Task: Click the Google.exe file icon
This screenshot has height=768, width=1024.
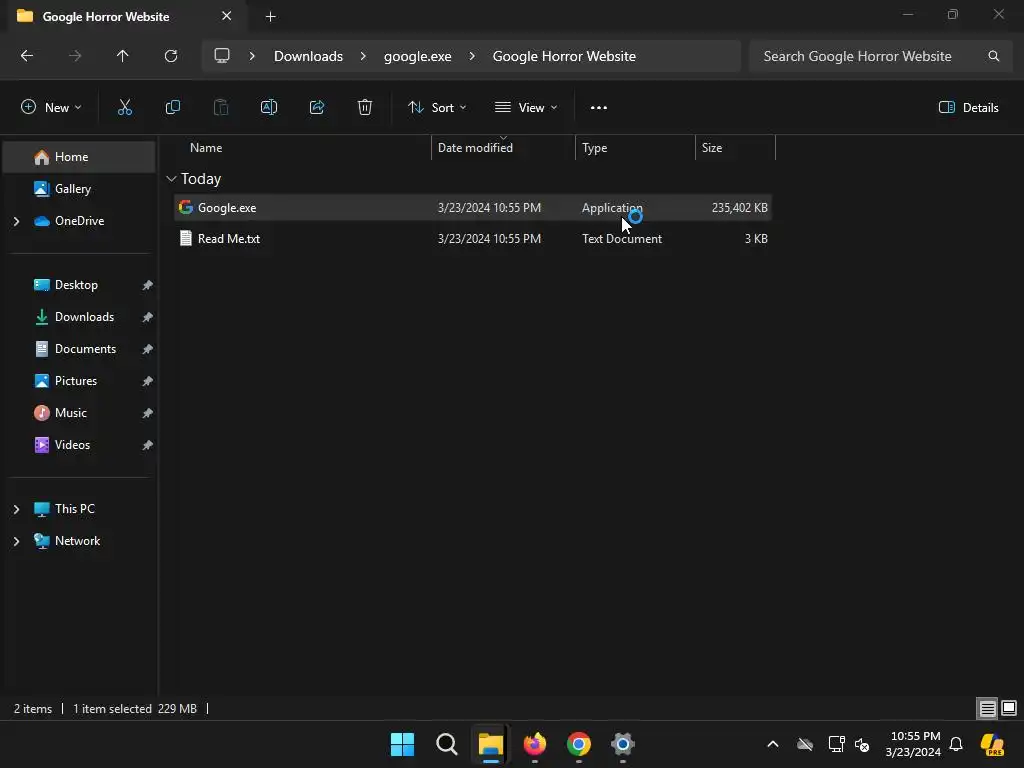Action: click(185, 208)
